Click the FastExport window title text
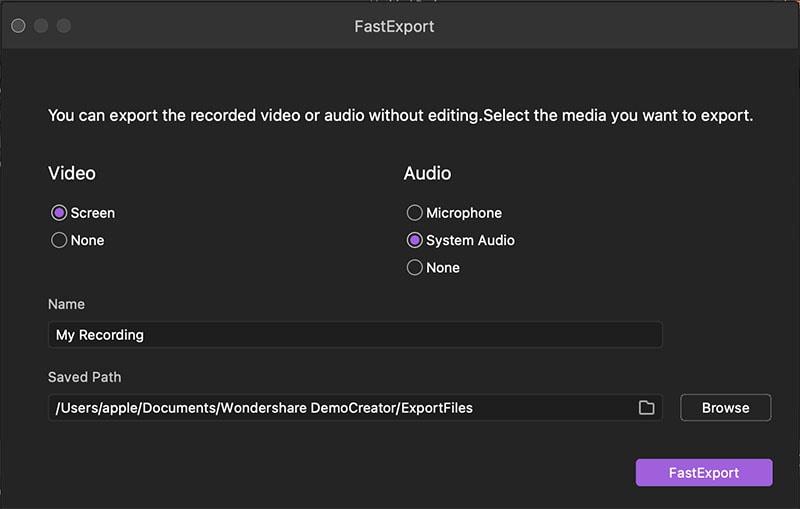The image size is (800, 509). click(x=394, y=26)
